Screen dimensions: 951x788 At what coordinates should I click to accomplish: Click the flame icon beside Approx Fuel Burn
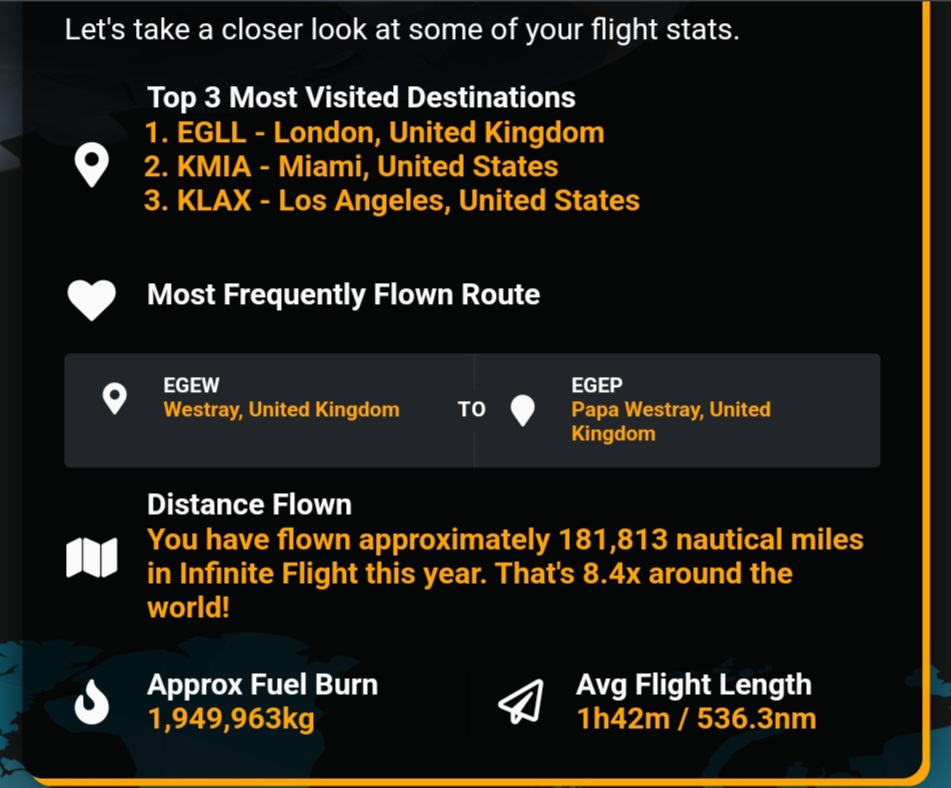[92, 702]
